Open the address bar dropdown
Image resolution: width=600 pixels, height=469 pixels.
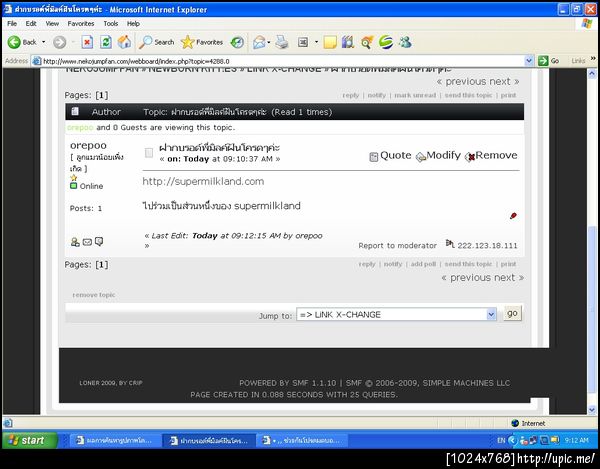click(529, 61)
